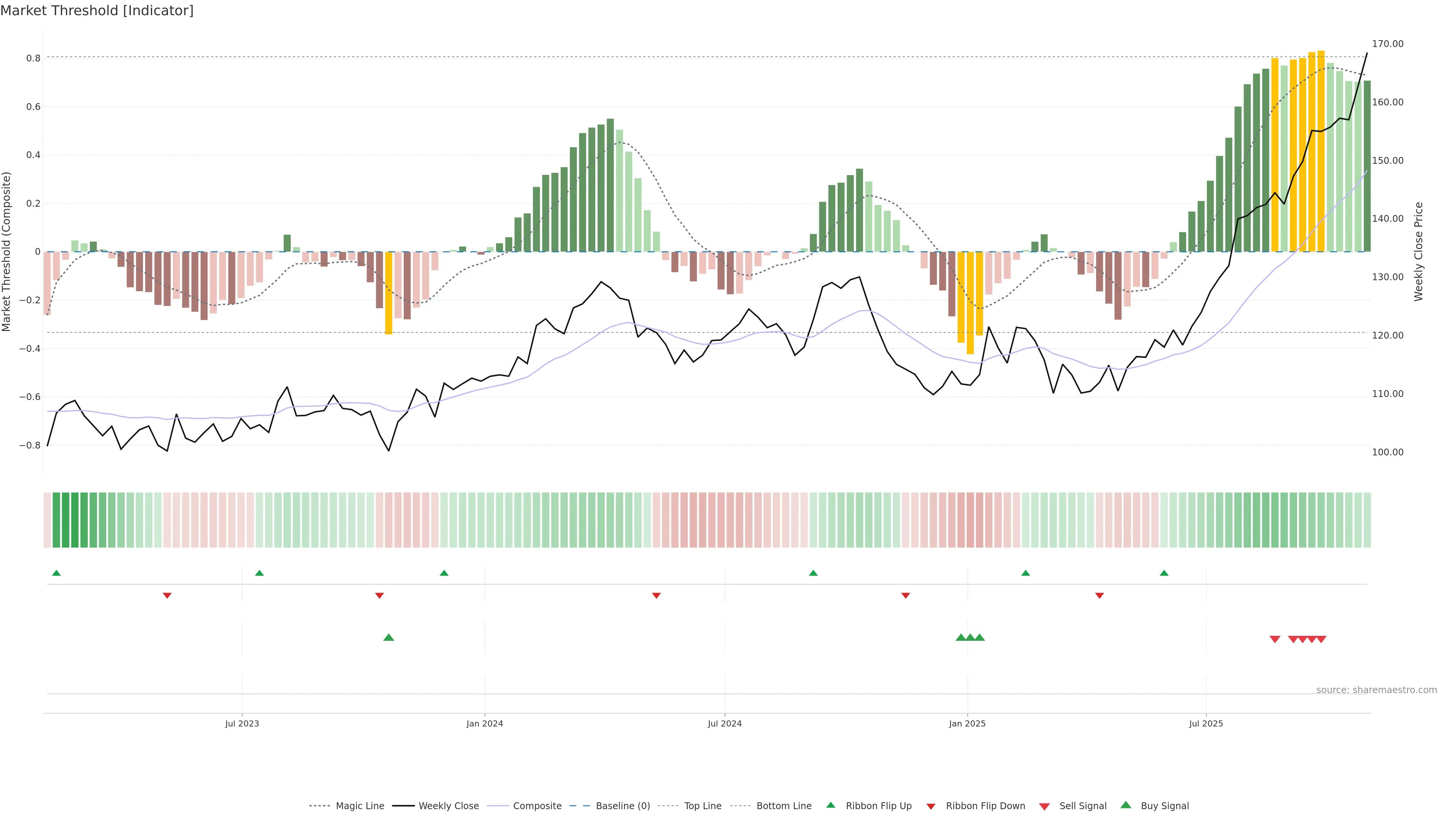The width and height of the screenshot is (1456, 819).
Task: Click the Ribbon Flip Up legend triangle
Action: (x=830, y=805)
